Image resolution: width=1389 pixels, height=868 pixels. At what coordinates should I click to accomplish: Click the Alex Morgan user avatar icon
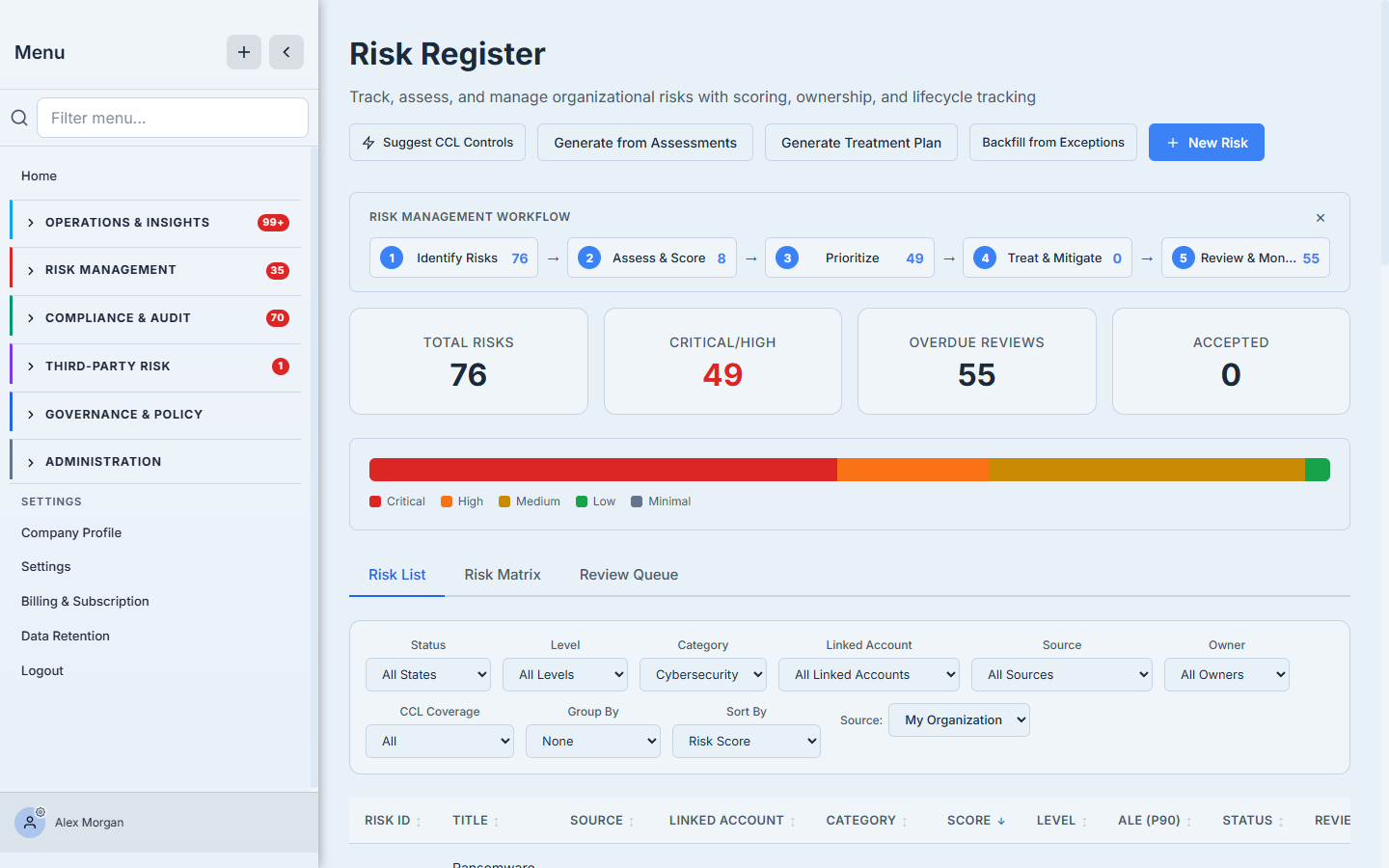pyautogui.click(x=30, y=823)
